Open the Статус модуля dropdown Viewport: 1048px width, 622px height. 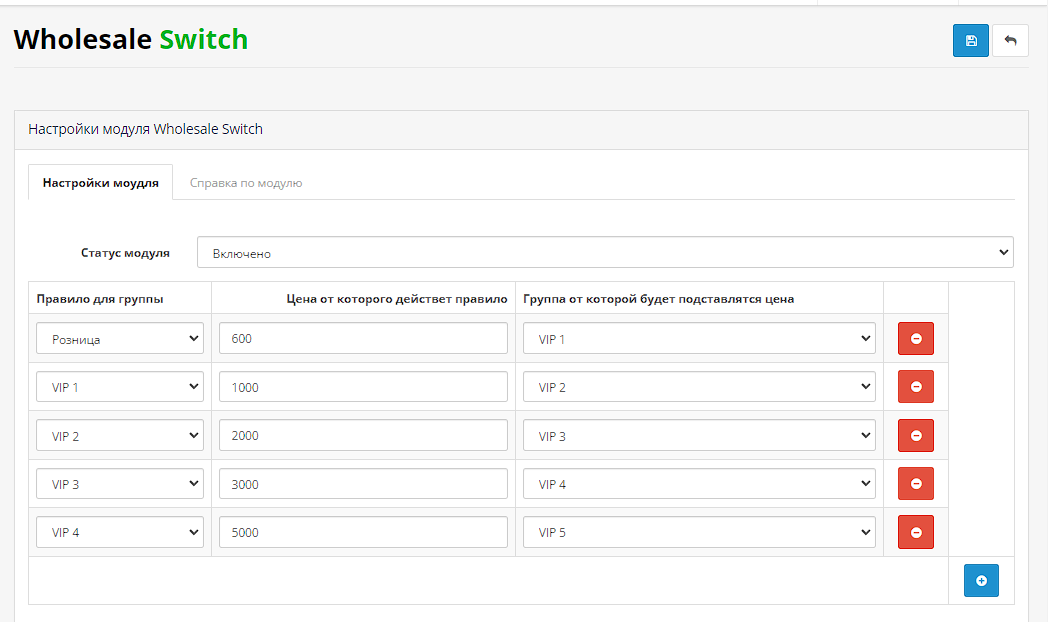[605, 253]
